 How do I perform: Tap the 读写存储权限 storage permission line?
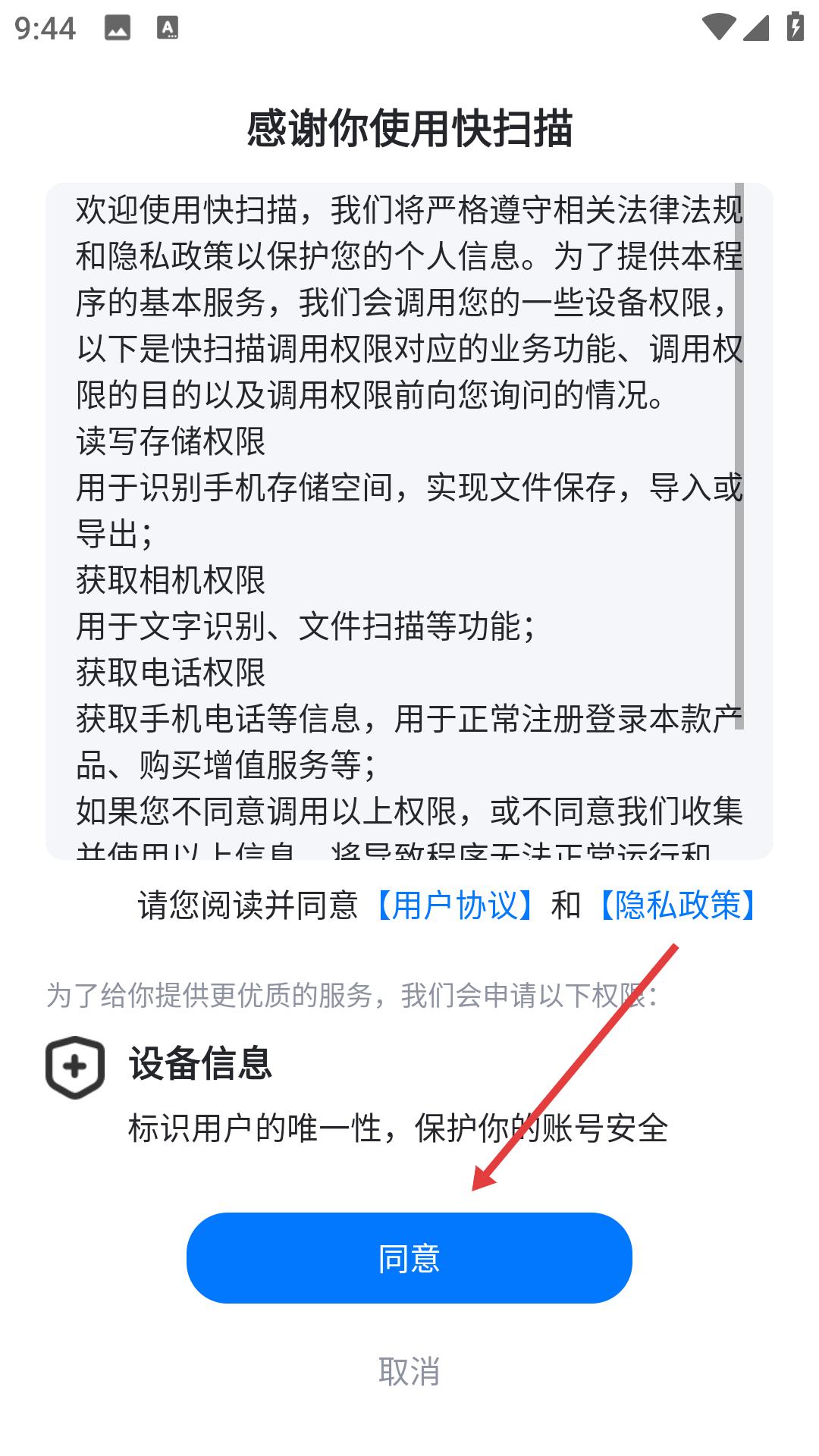pyautogui.click(x=171, y=441)
